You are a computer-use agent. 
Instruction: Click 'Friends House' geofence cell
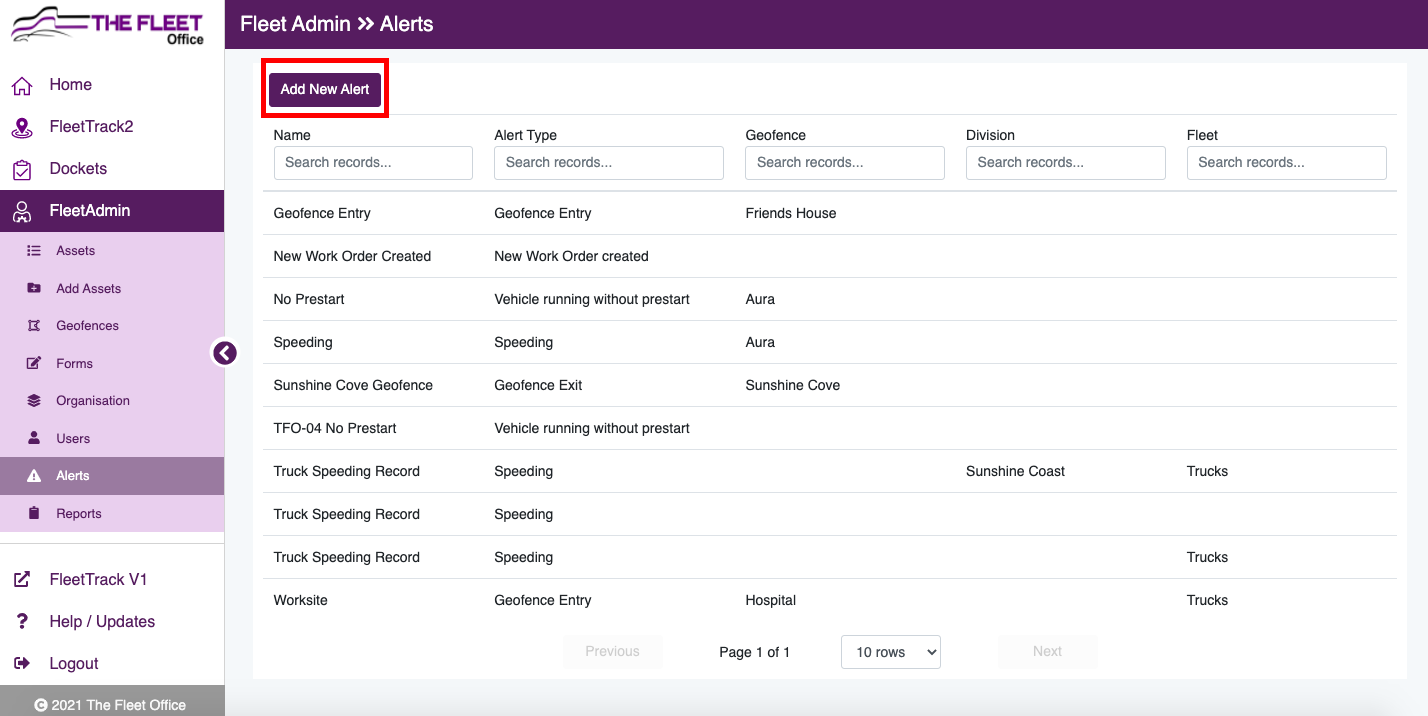coord(791,213)
